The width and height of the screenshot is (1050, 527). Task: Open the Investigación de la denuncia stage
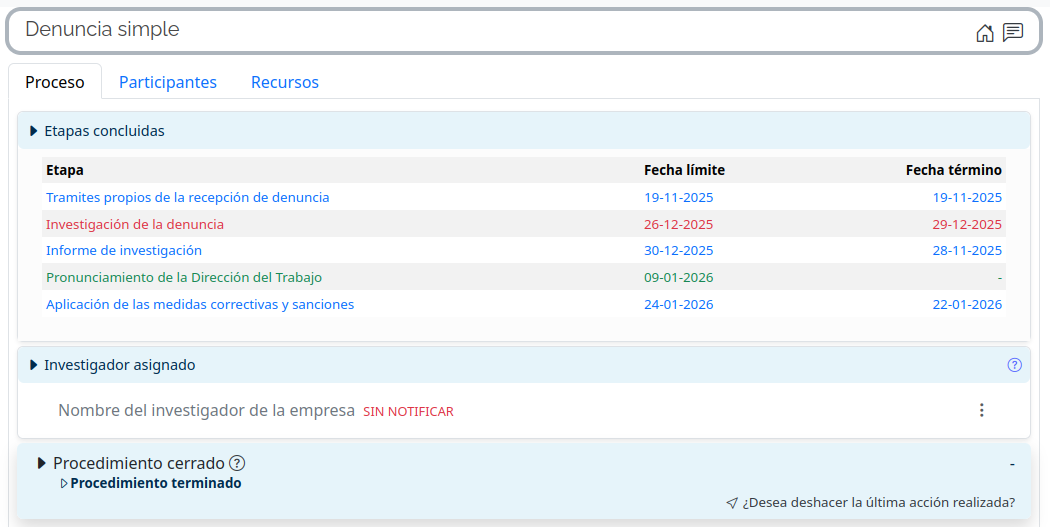click(135, 224)
